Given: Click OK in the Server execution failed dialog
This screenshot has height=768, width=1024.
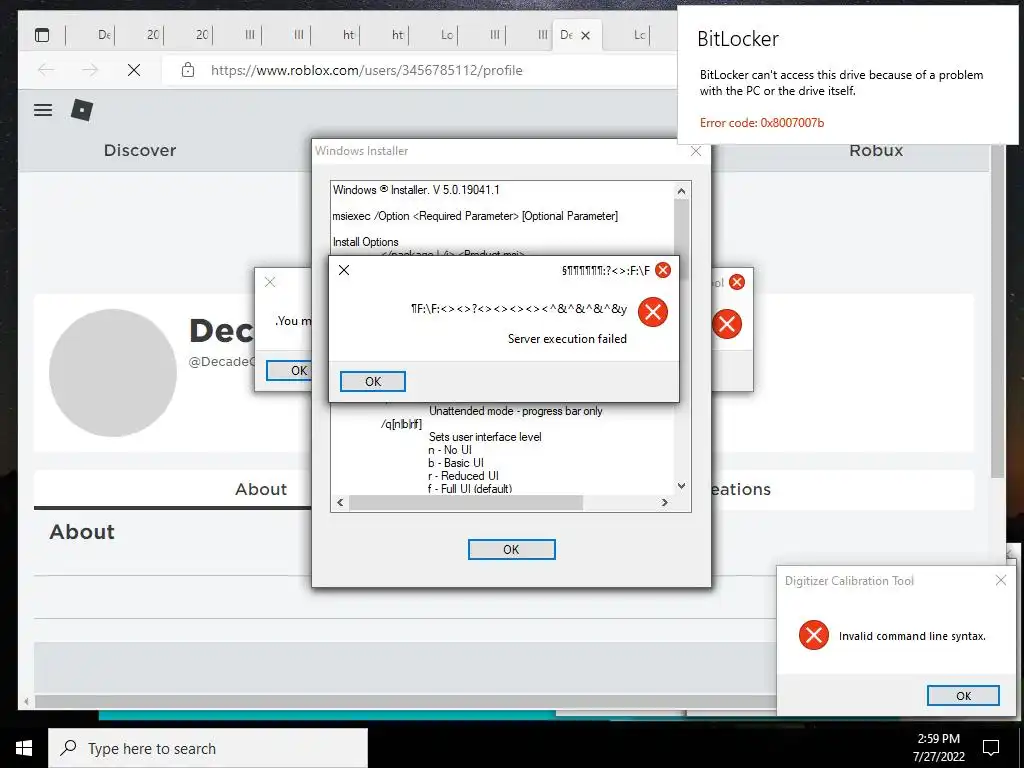Looking at the screenshot, I should (373, 381).
